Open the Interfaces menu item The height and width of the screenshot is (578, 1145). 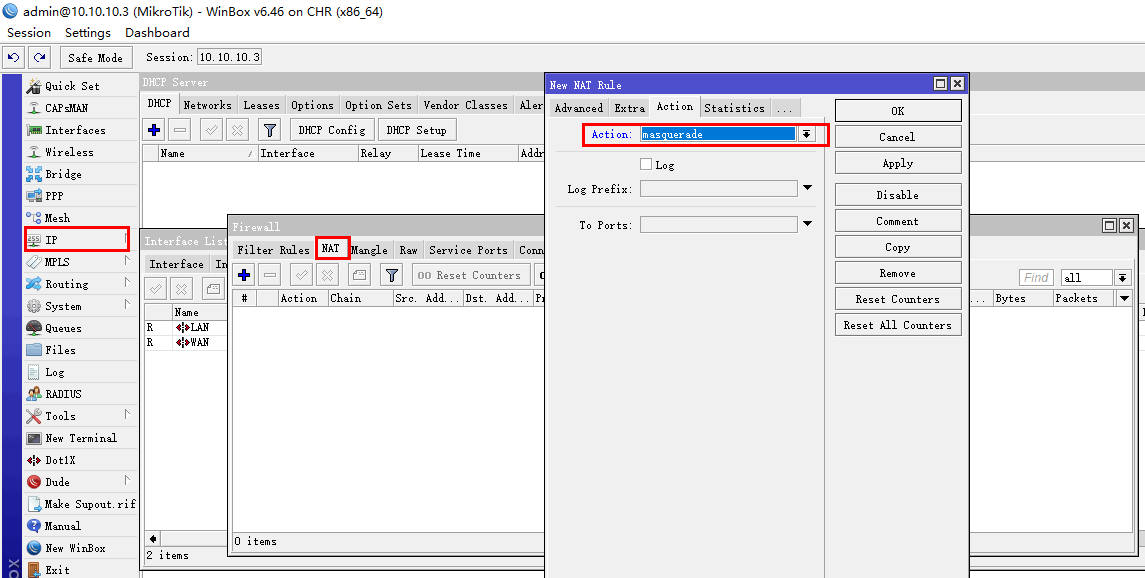pyautogui.click(x=75, y=130)
